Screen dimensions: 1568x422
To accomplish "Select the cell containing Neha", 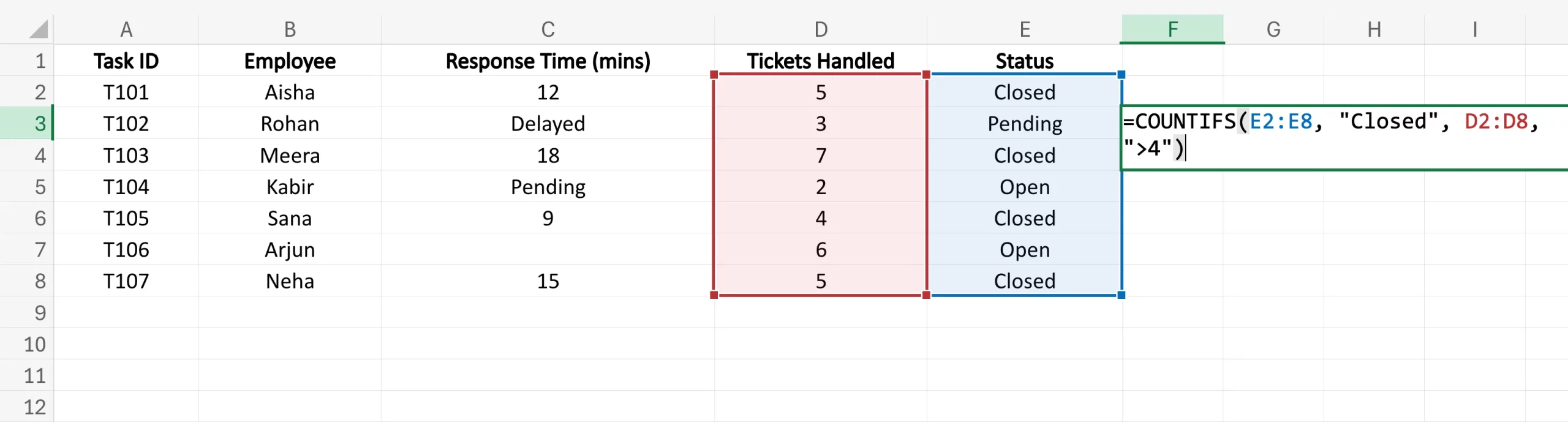I will click(290, 281).
